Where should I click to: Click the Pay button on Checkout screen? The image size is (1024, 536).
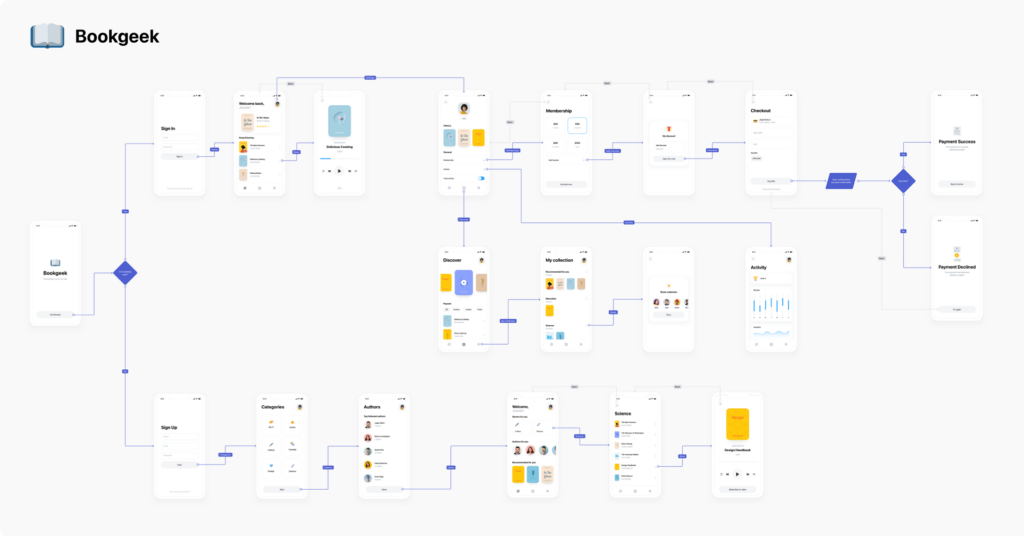pyautogui.click(x=772, y=181)
